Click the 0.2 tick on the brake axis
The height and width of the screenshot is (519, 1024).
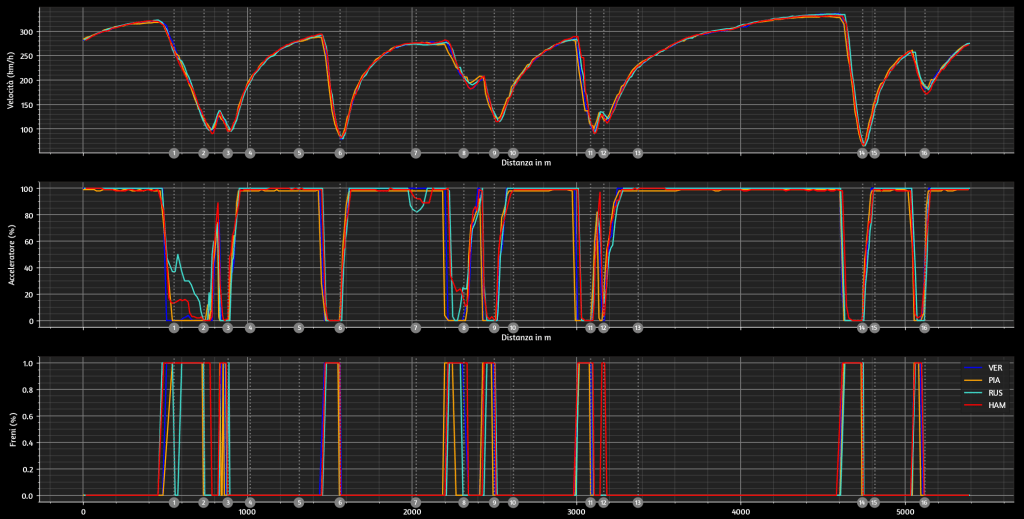29,469
